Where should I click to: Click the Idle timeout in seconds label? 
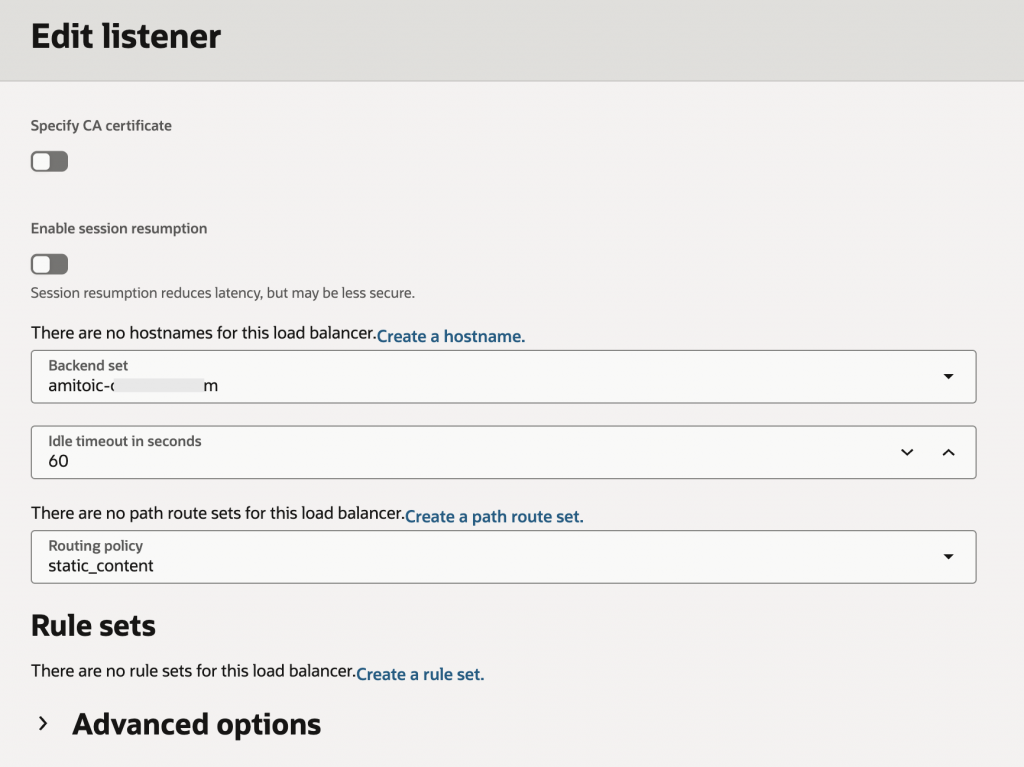pos(125,441)
